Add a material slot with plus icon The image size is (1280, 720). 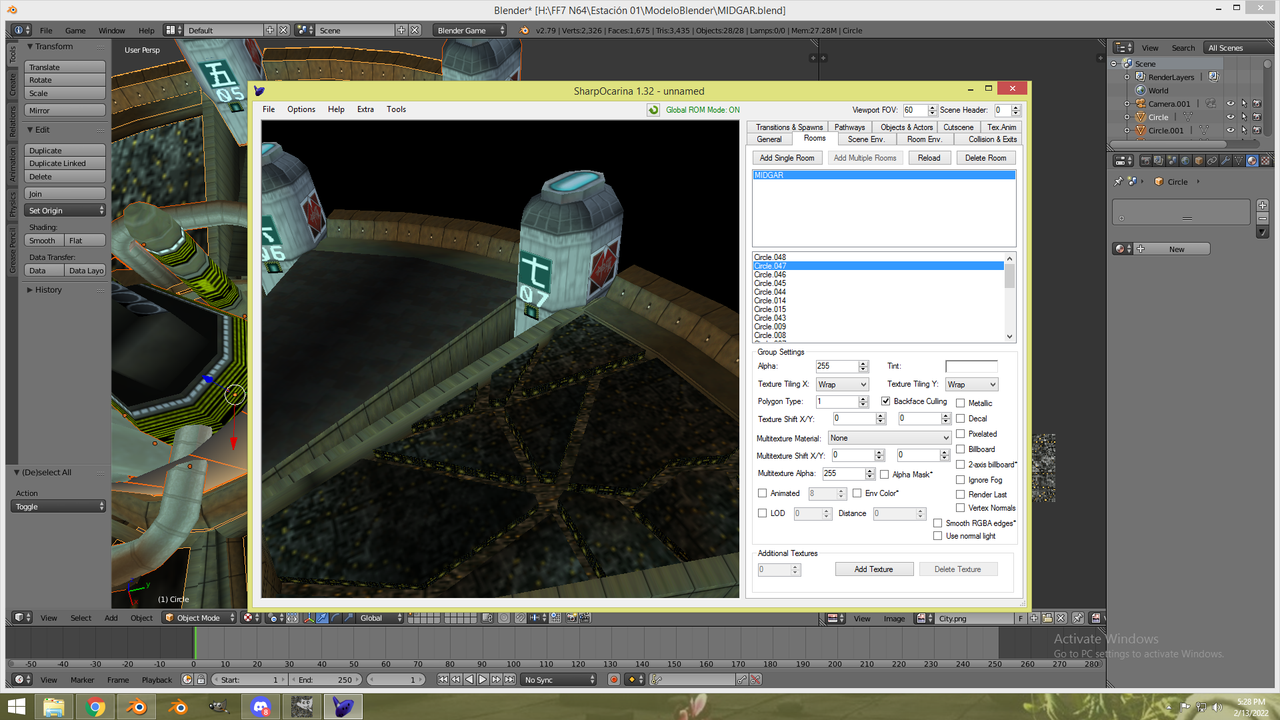[1263, 205]
